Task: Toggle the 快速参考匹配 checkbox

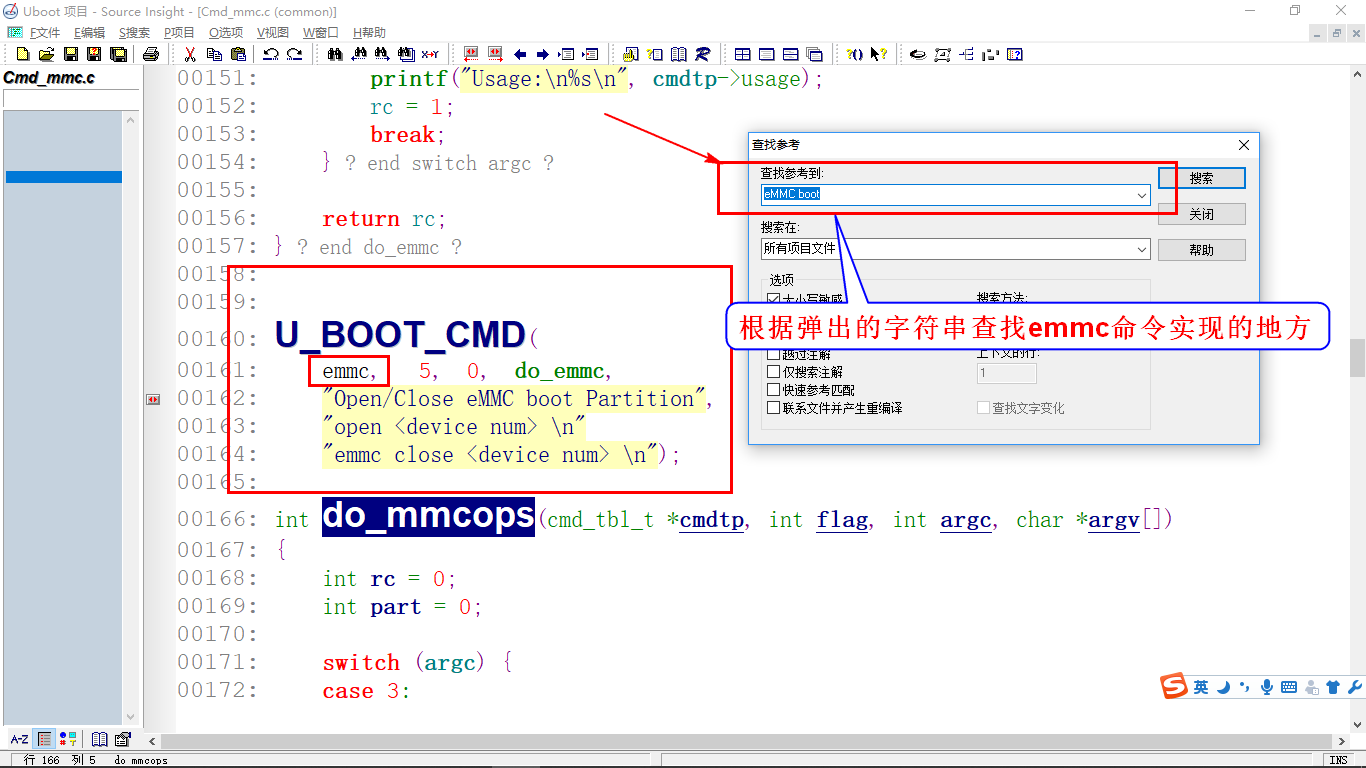Action: (x=773, y=390)
